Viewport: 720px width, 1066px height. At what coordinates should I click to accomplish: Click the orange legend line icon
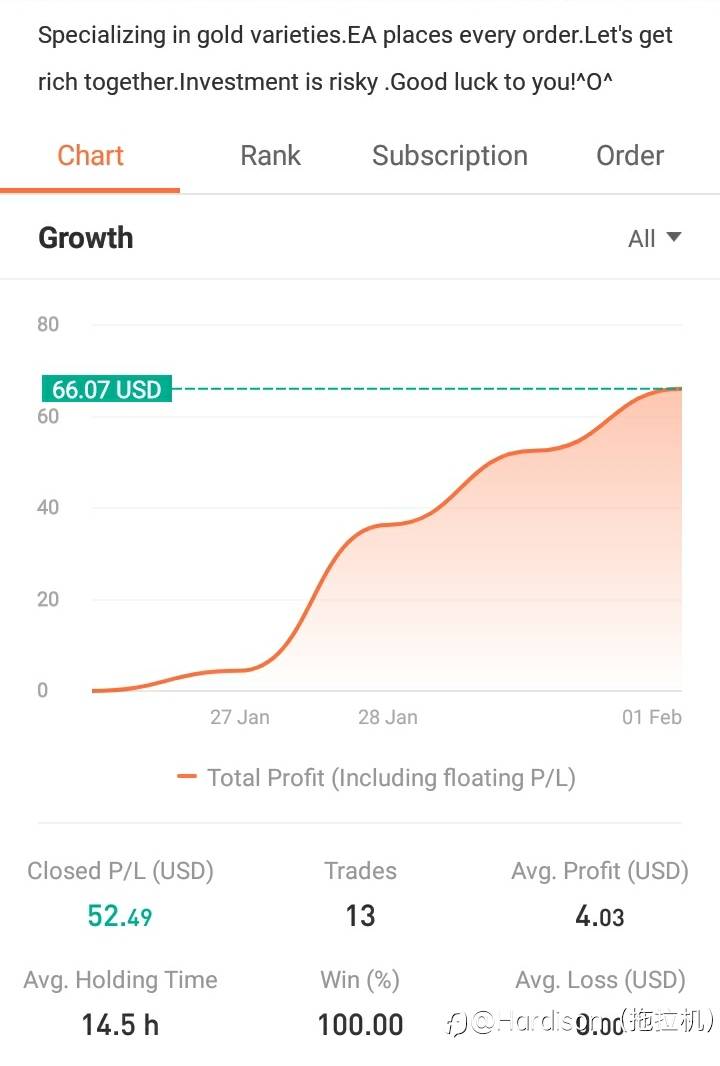tap(186, 776)
